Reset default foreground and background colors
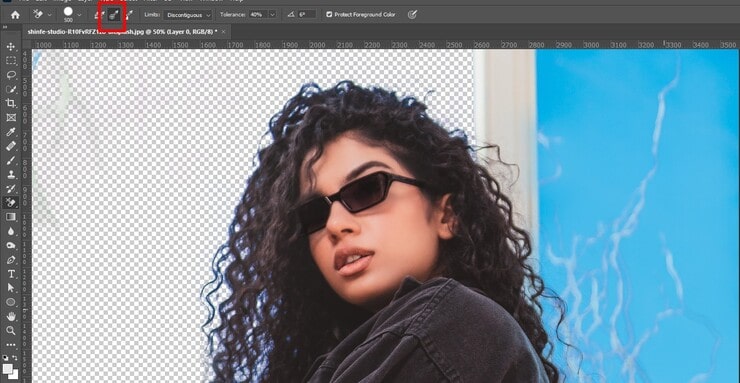The image size is (740, 383). tap(6, 358)
